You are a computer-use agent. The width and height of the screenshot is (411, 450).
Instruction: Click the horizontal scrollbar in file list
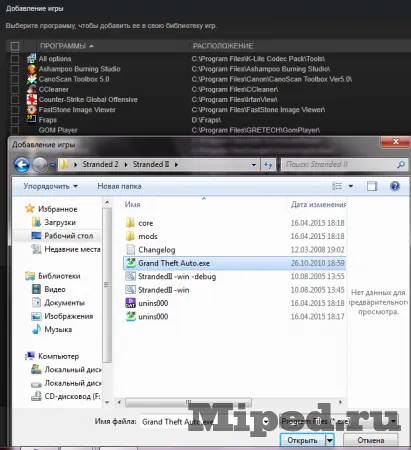pyautogui.click(x=188, y=402)
